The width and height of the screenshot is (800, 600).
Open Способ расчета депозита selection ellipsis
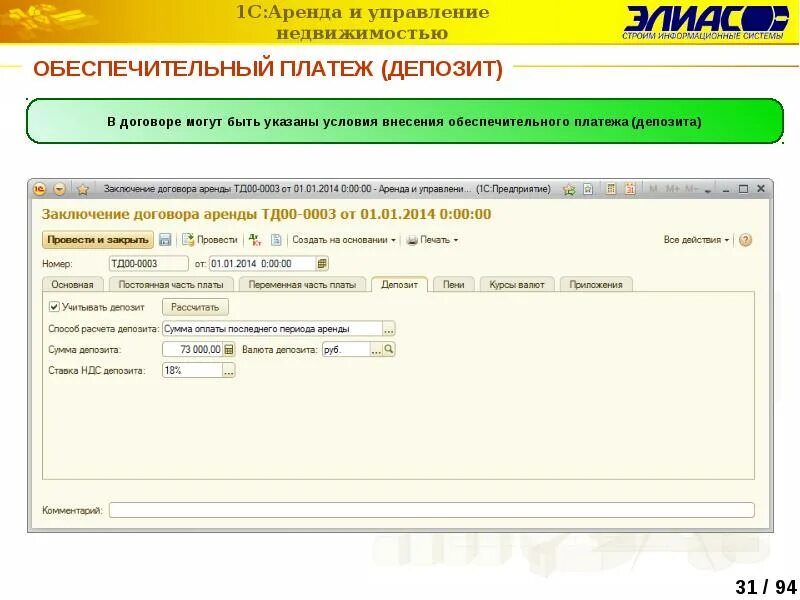tap(389, 330)
